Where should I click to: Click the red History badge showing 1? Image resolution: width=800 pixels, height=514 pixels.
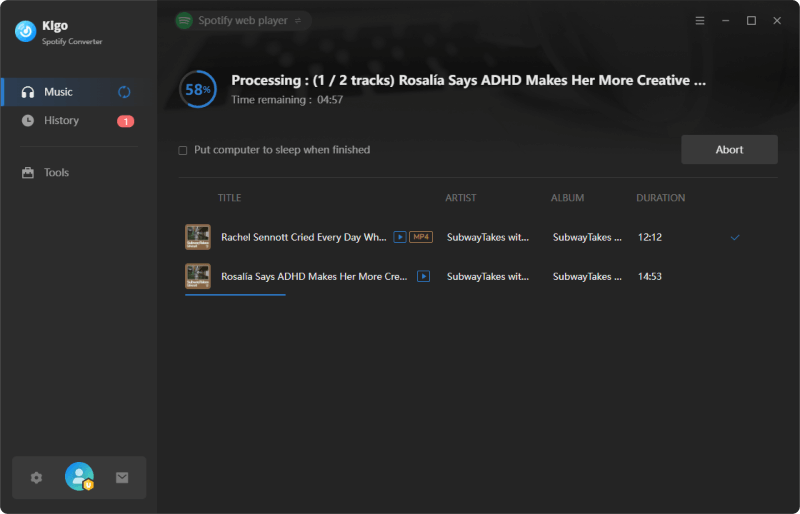(x=126, y=121)
